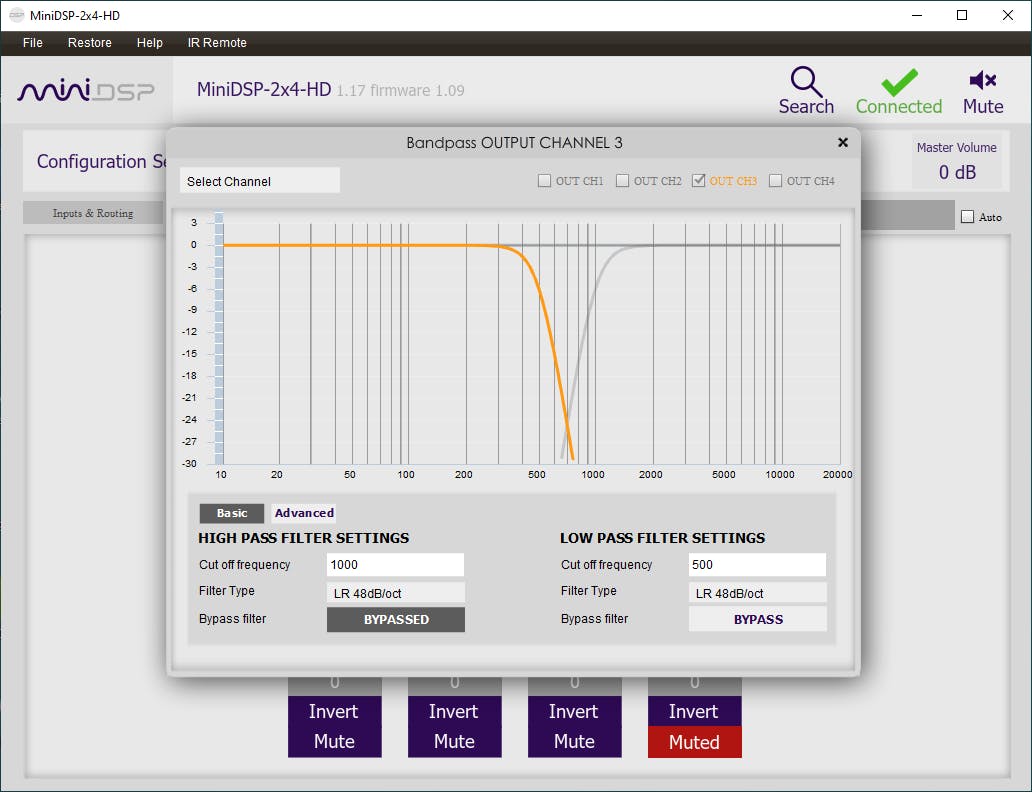Click the green Connected checkmark icon
Image resolution: width=1032 pixels, height=792 pixels.
point(898,81)
